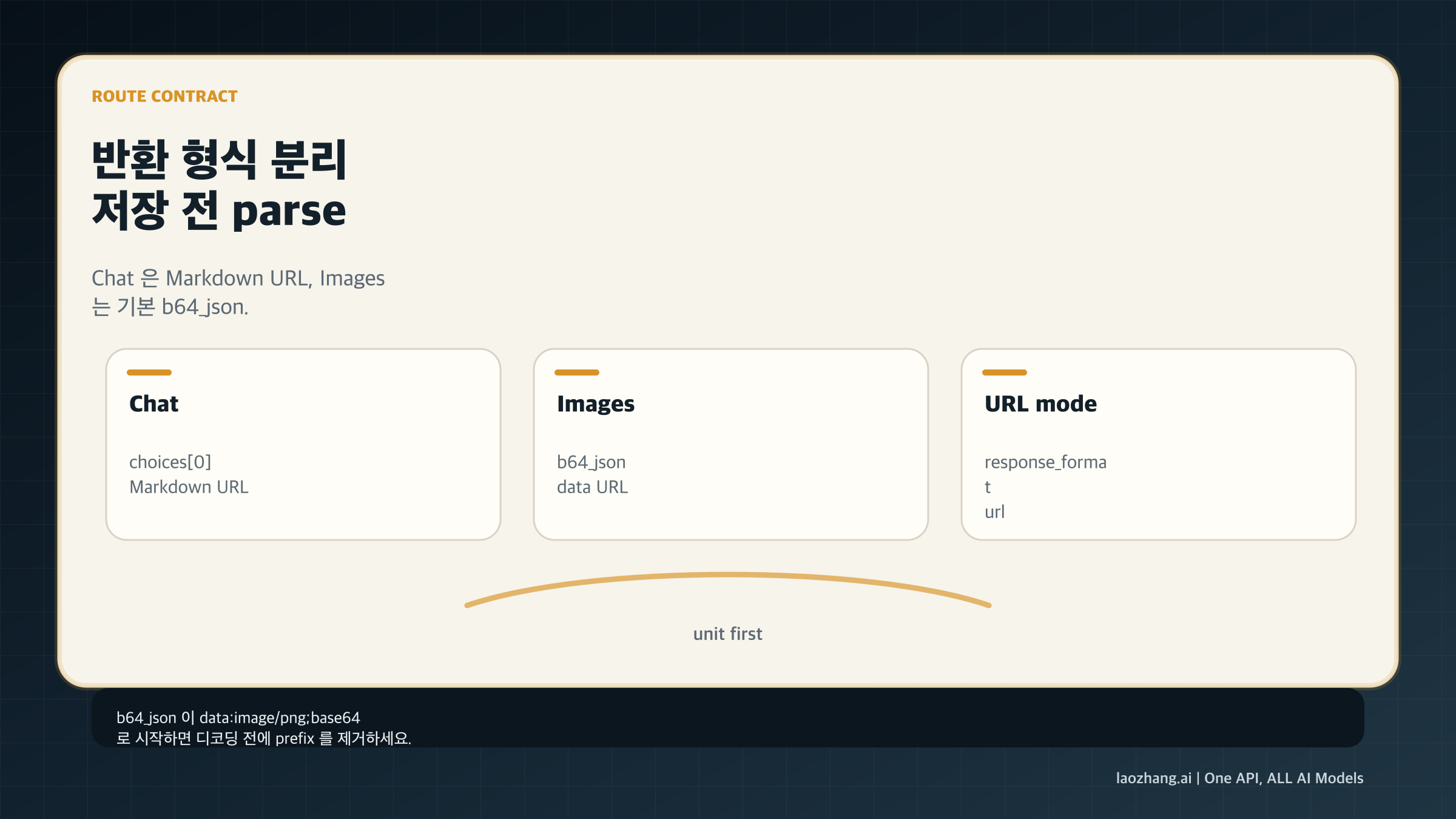1456x819 pixels.
Task: Switch to the Images section
Action: tap(596, 403)
